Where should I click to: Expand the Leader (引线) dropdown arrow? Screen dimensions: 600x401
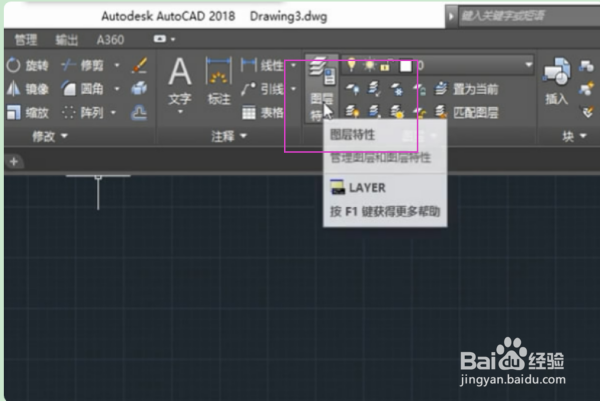pos(293,89)
